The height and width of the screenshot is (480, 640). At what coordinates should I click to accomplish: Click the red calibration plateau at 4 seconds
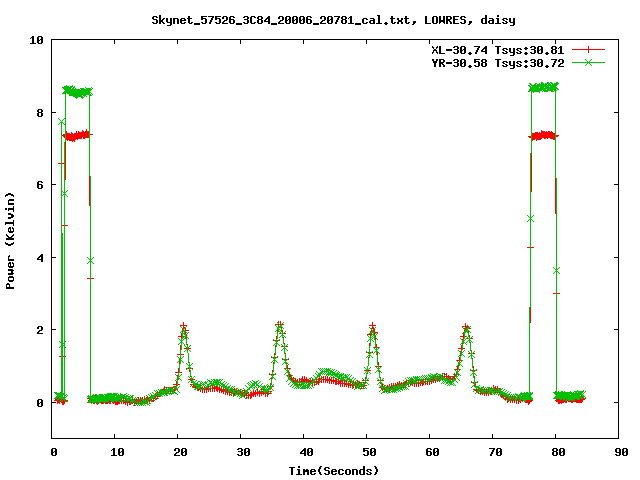pos(77,136)
